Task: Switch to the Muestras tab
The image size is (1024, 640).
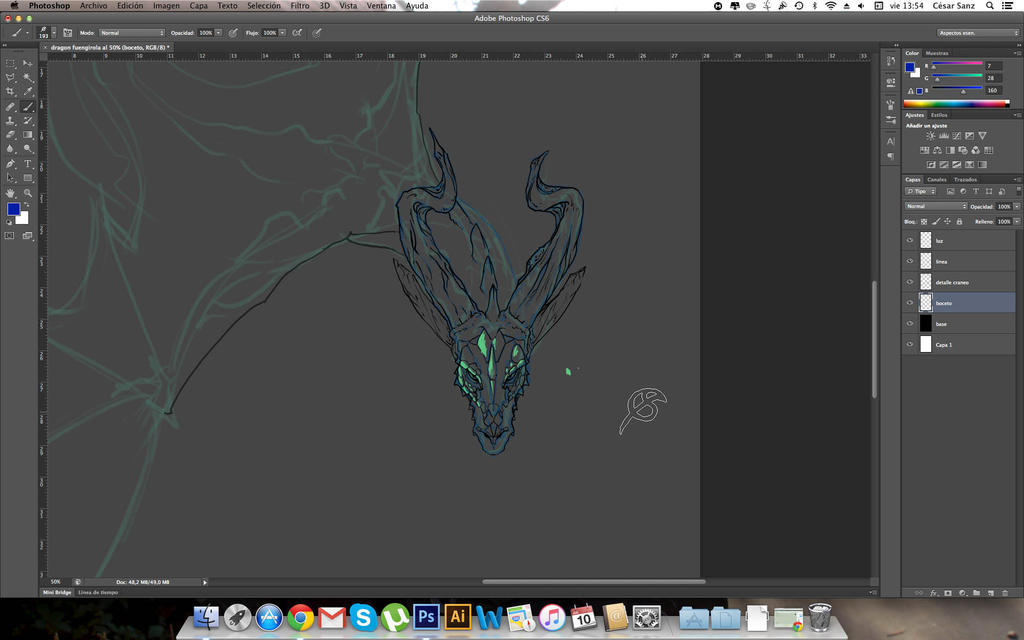Action: [x=936, y=54]
